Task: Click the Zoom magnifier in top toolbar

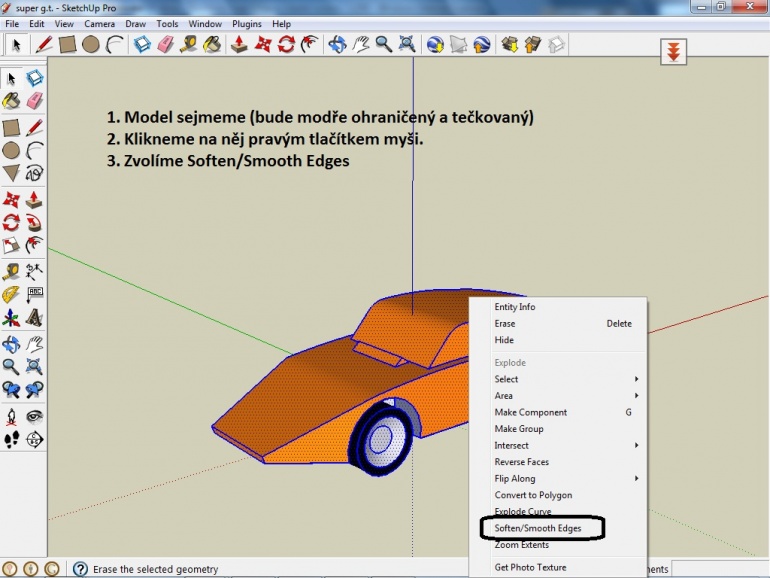Action: (384, 44)
